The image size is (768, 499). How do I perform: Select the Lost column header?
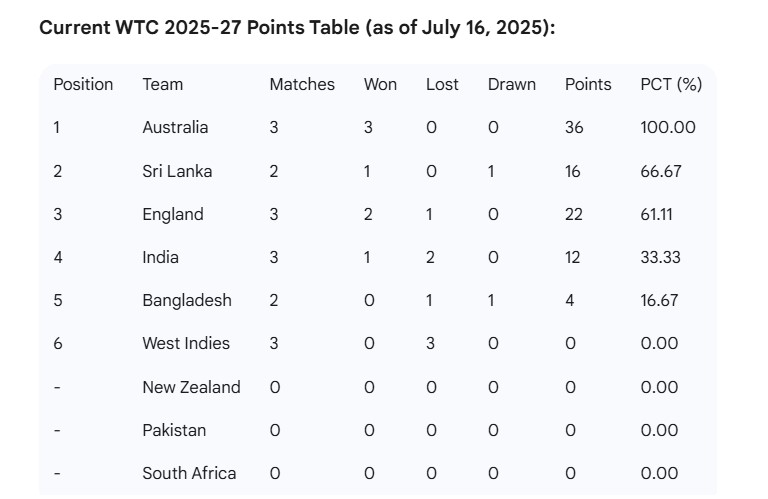[x=442, y=84]
